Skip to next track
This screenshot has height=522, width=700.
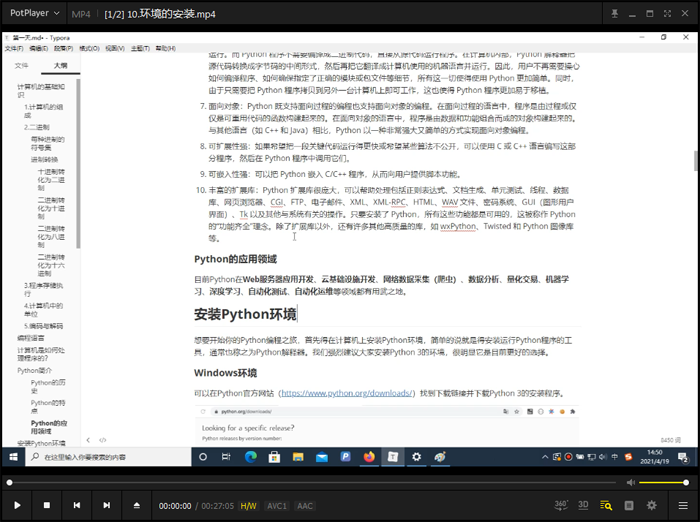[106, 506]
